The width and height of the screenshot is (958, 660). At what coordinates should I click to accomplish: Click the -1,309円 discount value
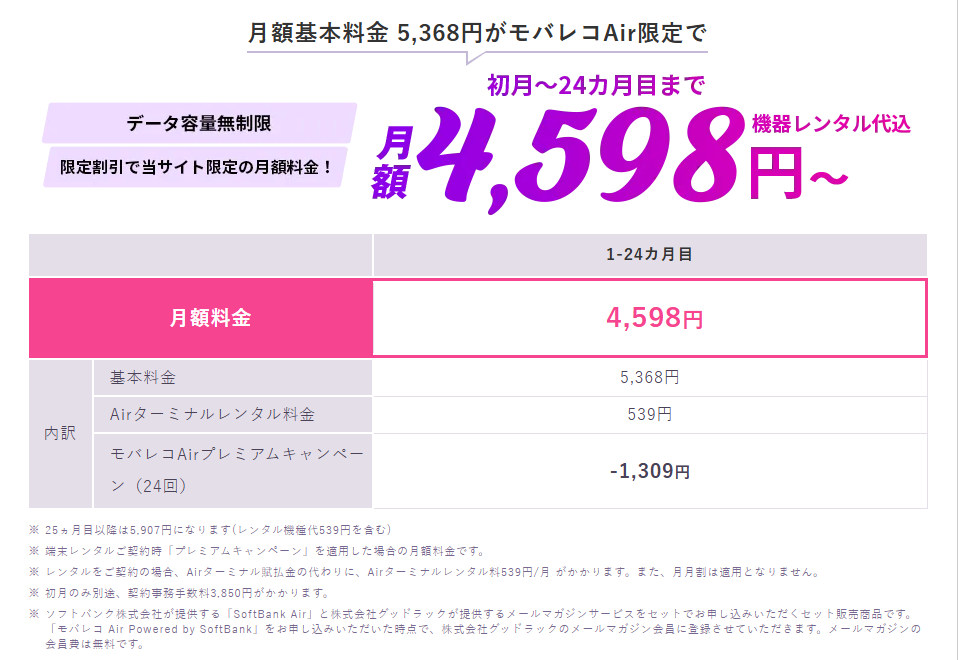649,470
